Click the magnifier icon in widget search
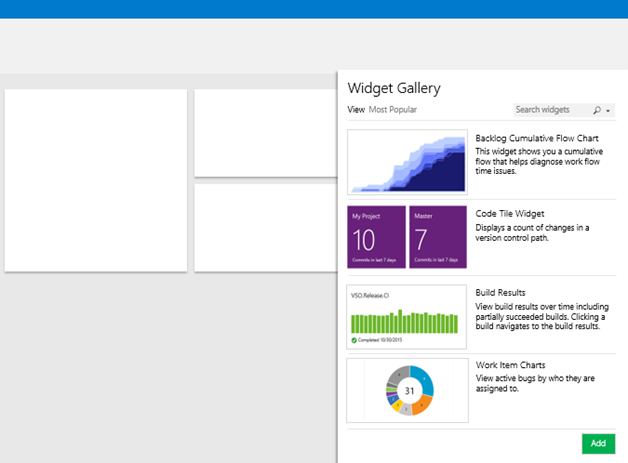The width and height of the screenshot is (628, 463). click(x=597, y=110)
